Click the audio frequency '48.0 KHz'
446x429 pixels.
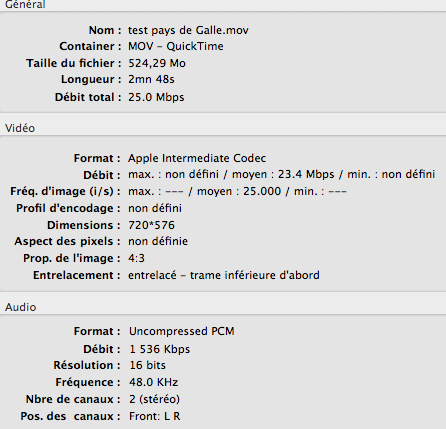(154, 382)
